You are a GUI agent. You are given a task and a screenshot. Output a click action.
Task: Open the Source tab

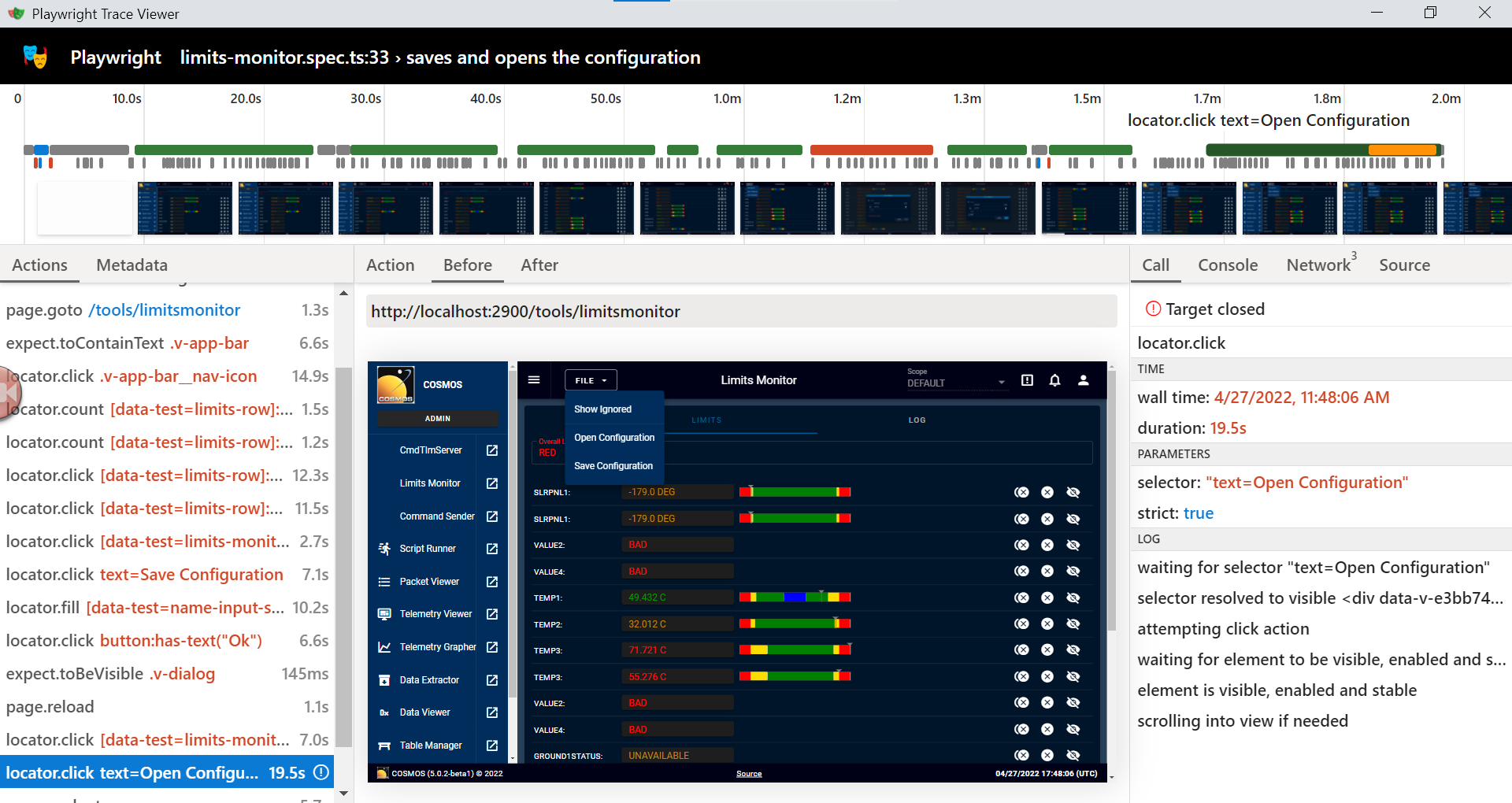(1404, 265)
